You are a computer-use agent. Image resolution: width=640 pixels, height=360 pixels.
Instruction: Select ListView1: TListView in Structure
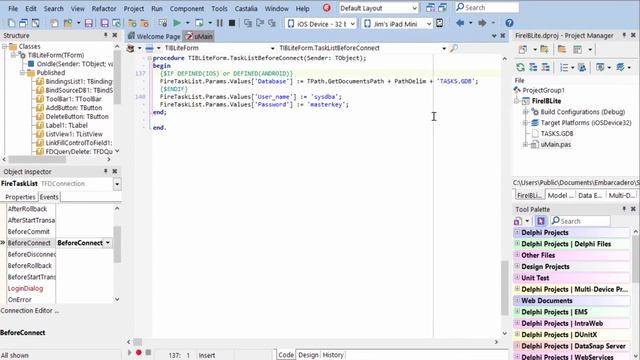tap(74, 134)
